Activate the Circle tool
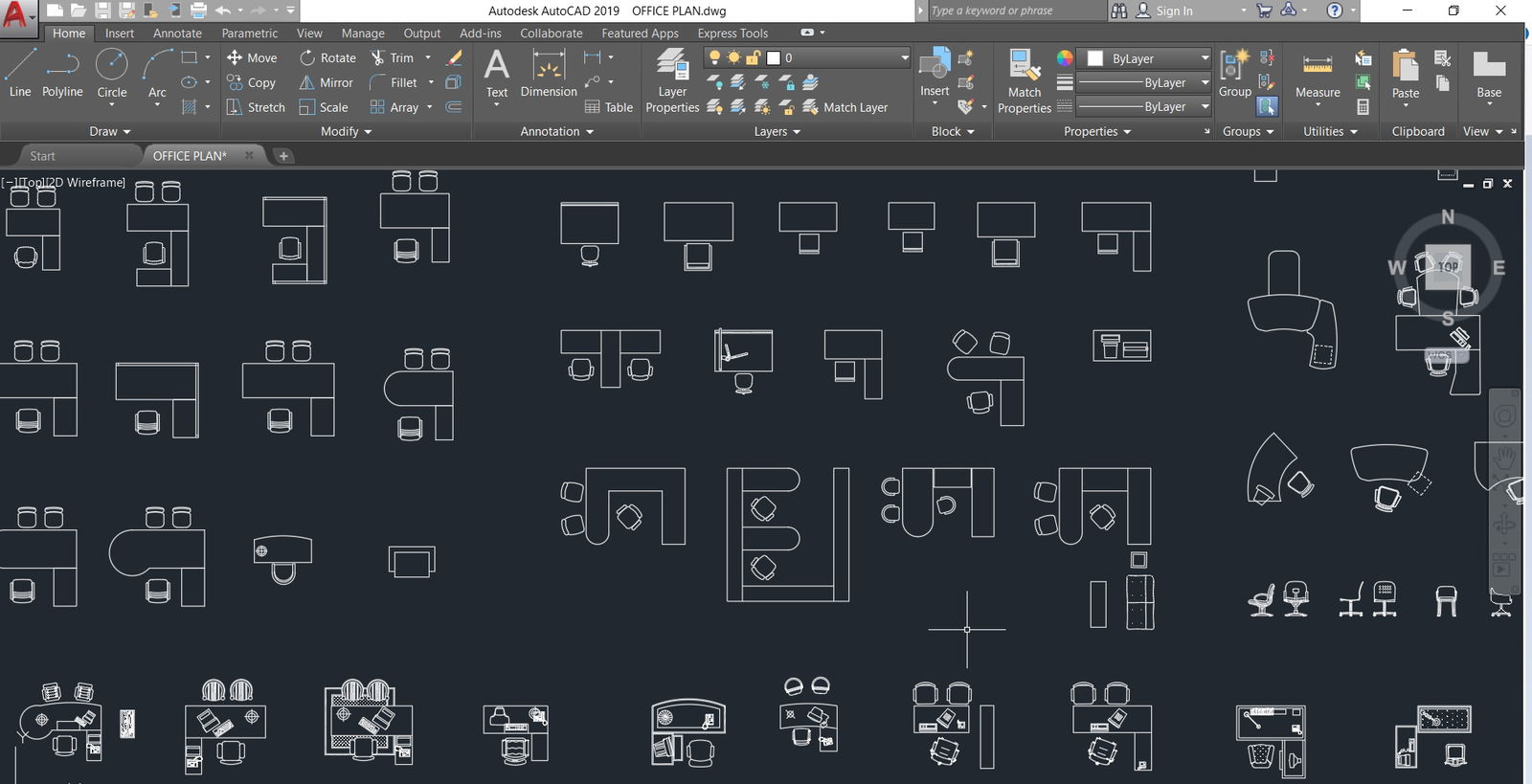Viewport: 1532px width, 784px height. pos(112,73)
